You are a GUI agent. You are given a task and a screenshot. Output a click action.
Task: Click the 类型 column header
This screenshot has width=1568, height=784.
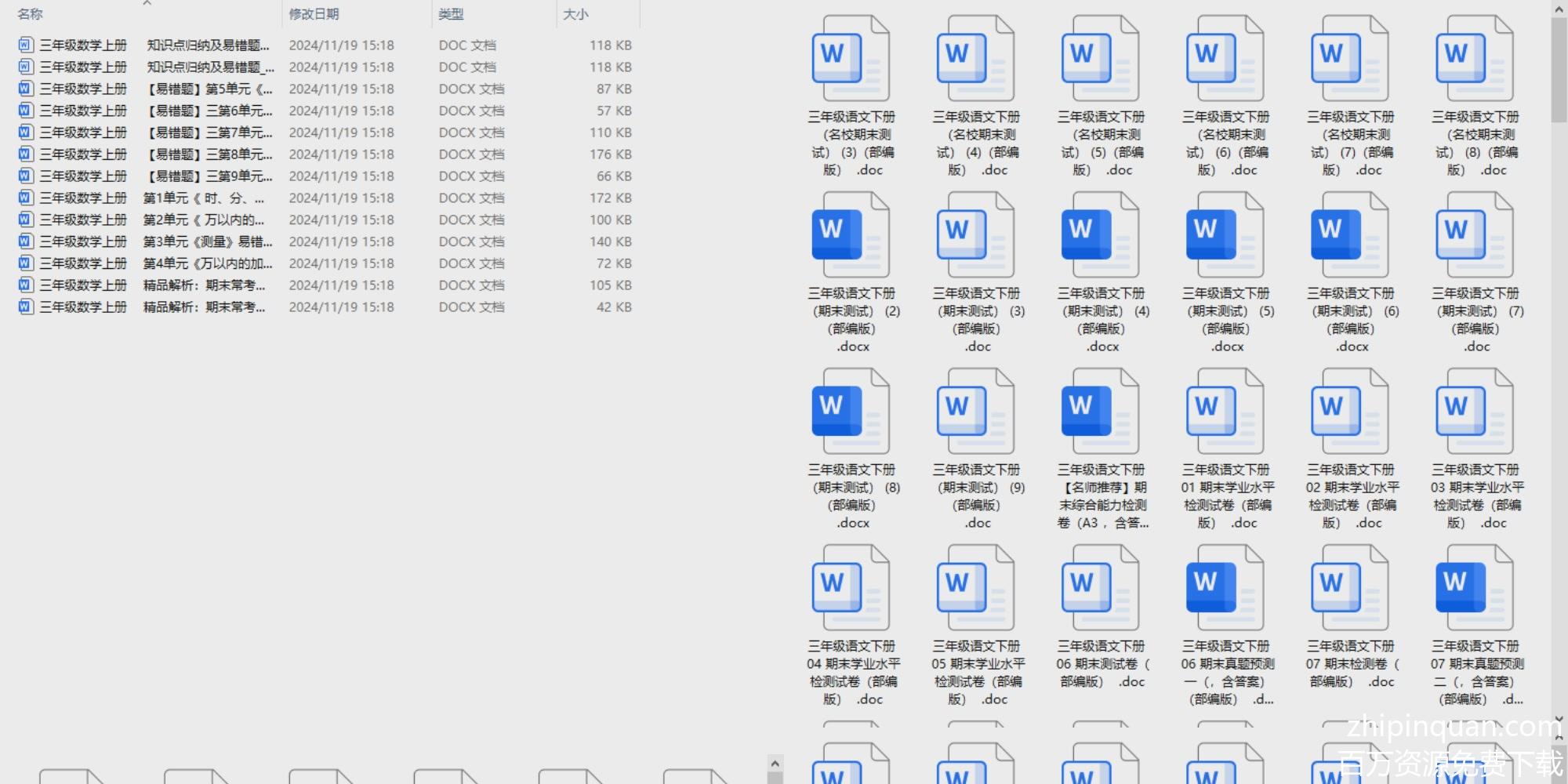point(451,14)
